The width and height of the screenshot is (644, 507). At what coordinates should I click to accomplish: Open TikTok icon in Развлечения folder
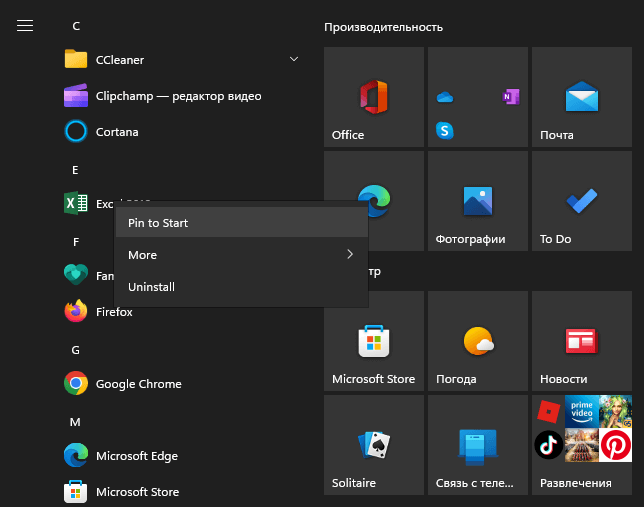(x=548, y=445)
